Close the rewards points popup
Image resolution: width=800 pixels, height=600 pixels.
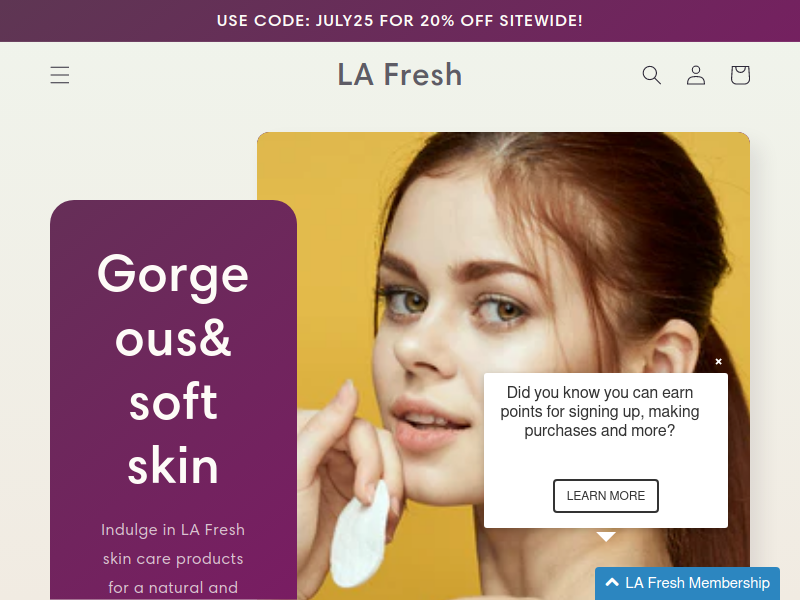[x=718, y=361]
